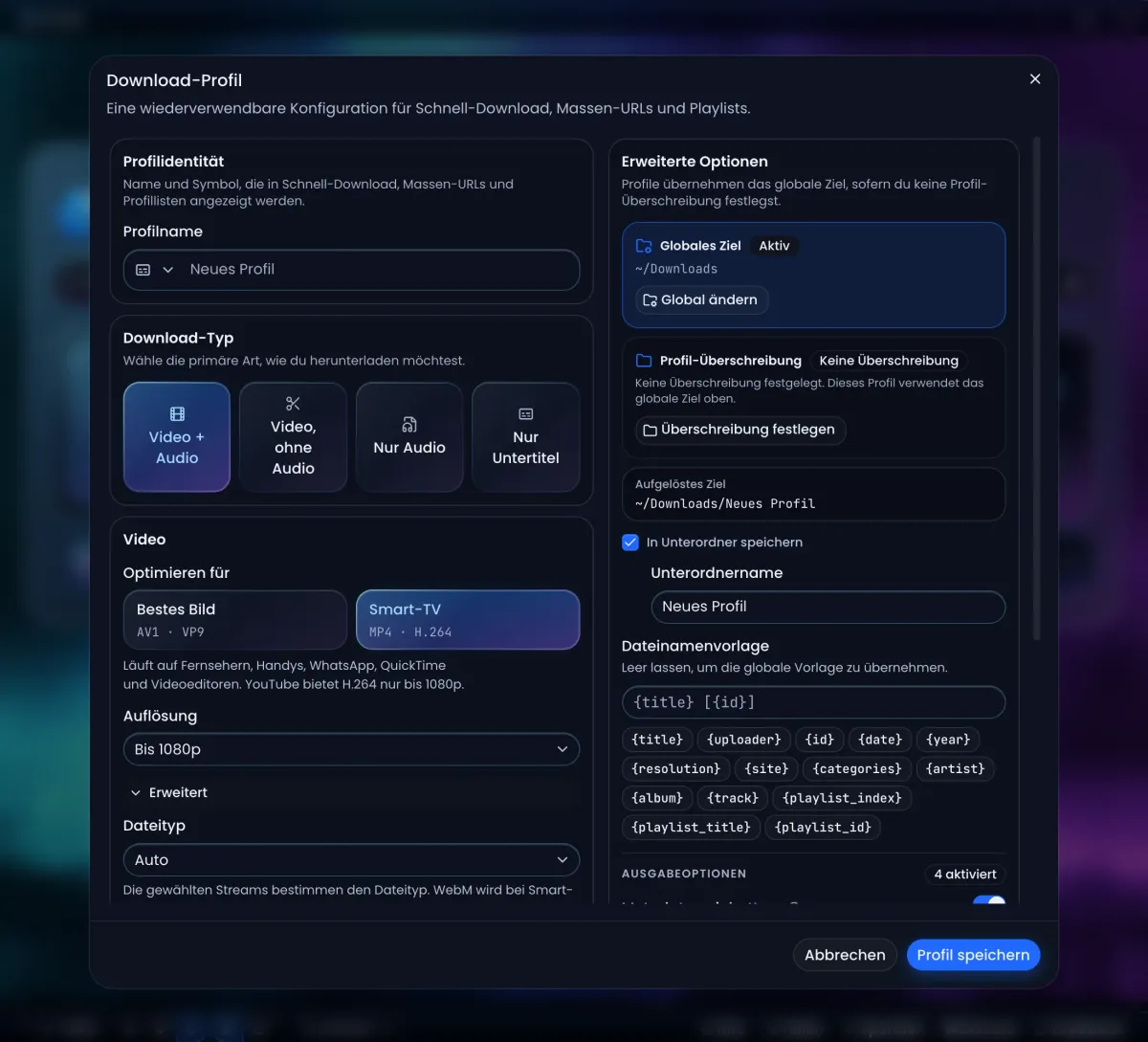Insert the {categories} template tag
The width and height of the screenshot is (1148, 1042).
(x=857, y=768)
